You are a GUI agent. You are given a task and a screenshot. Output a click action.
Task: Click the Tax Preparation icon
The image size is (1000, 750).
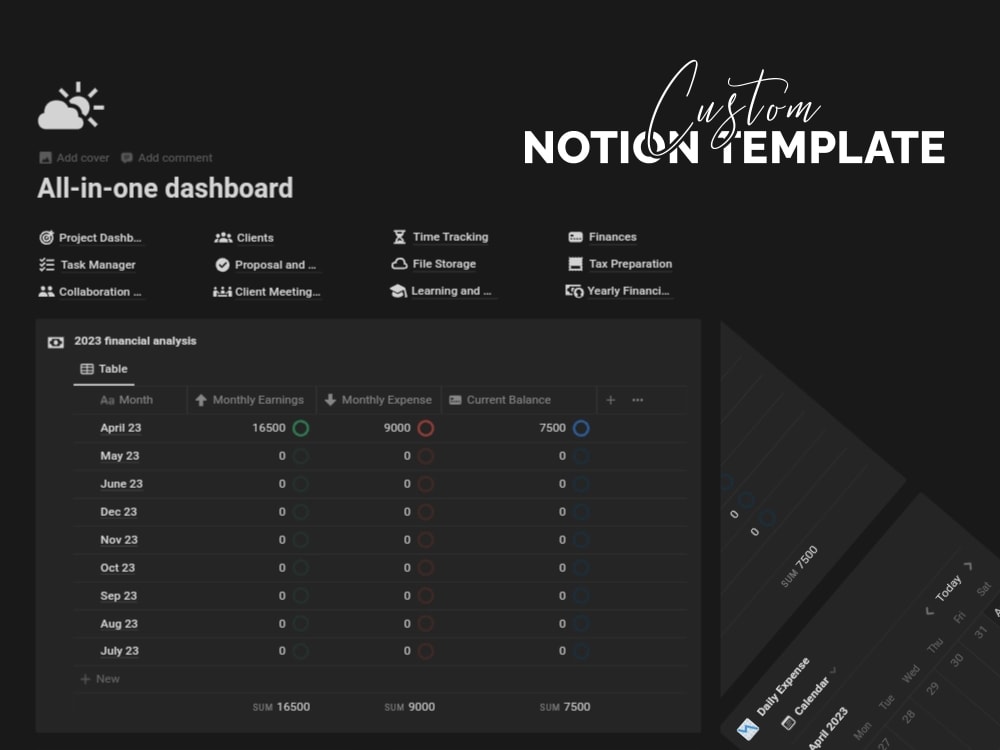pos(575,263)
